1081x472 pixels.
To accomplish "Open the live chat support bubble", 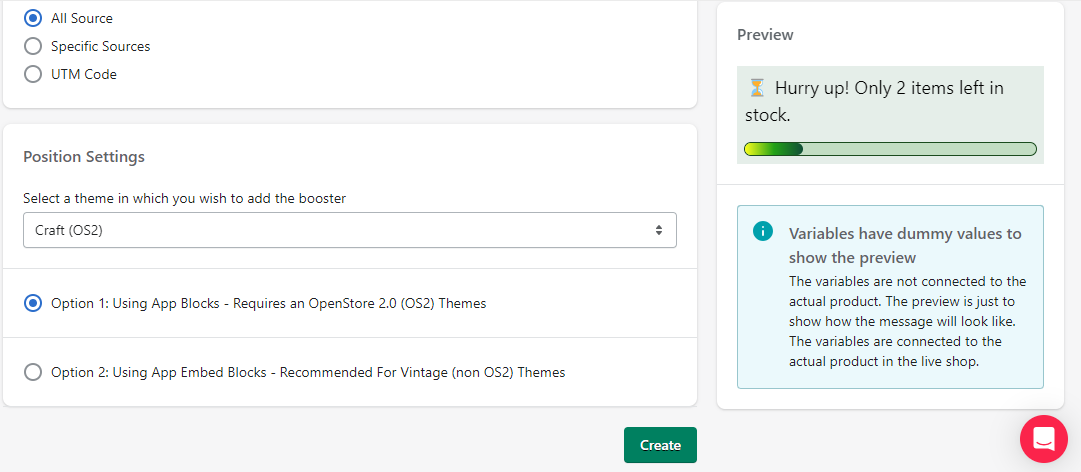I will tap(1044, 439).
